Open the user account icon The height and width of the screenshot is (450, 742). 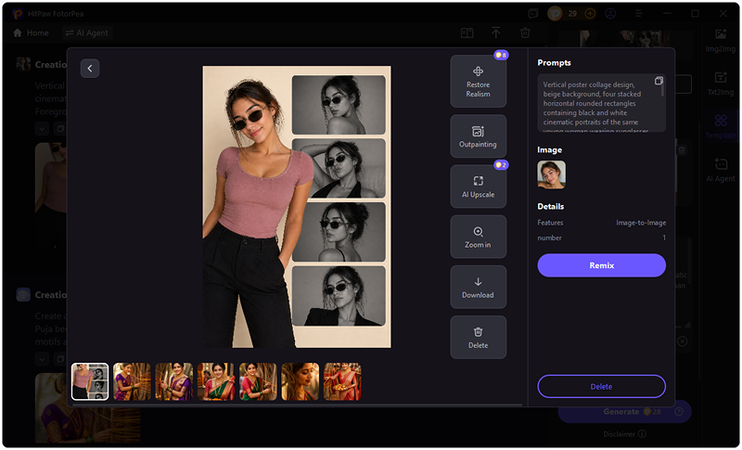610,14
